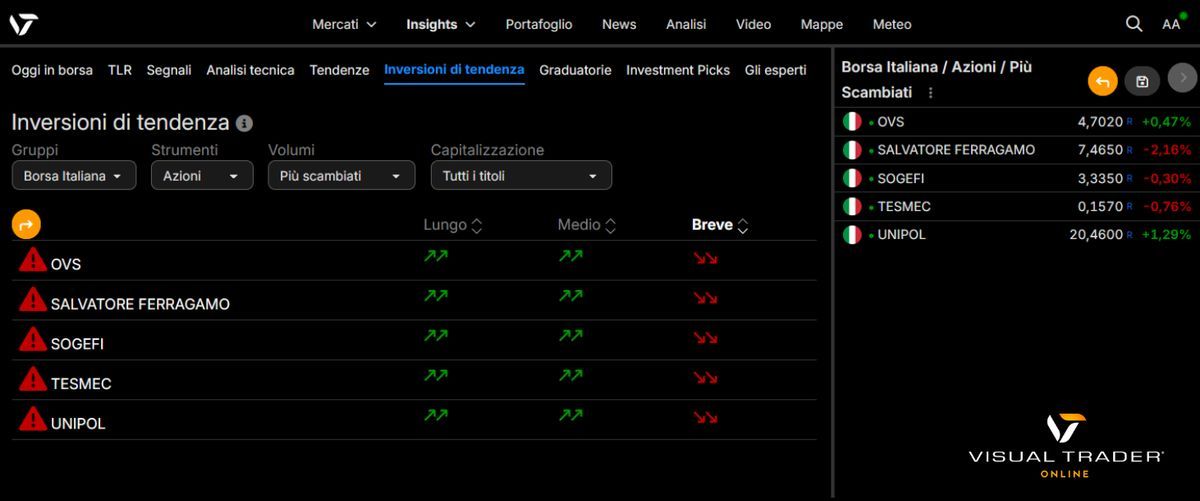Click the warning triangle for UNIPOL

(33, 420)
